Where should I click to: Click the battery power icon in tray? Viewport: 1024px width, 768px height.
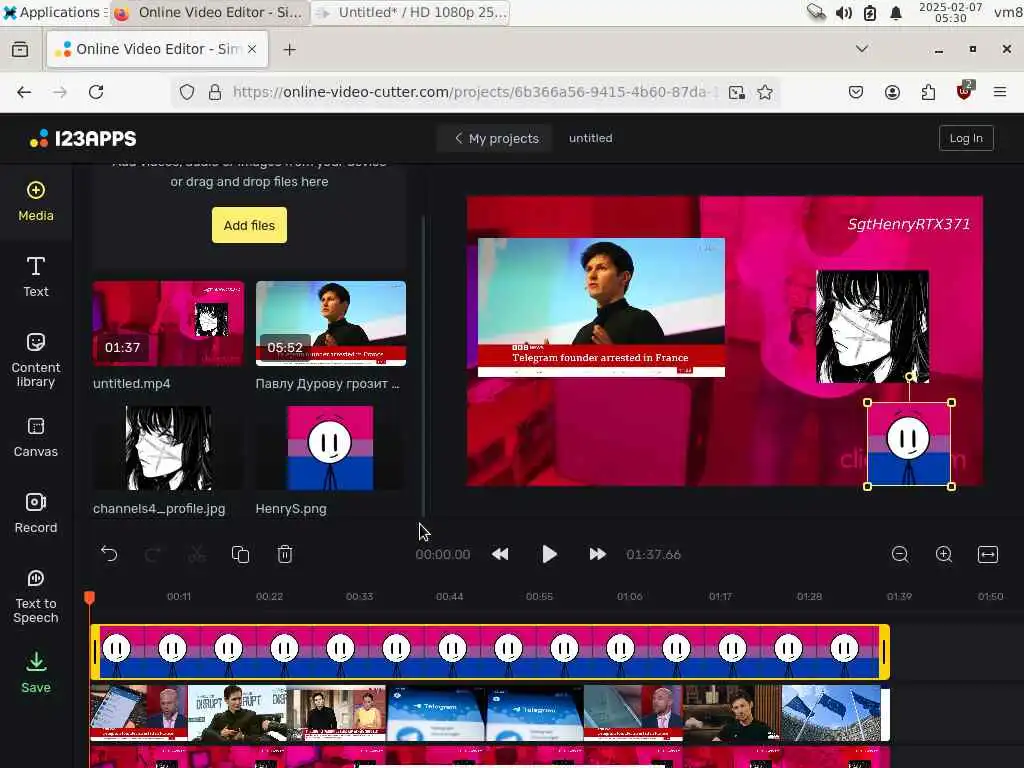point(870,13)
